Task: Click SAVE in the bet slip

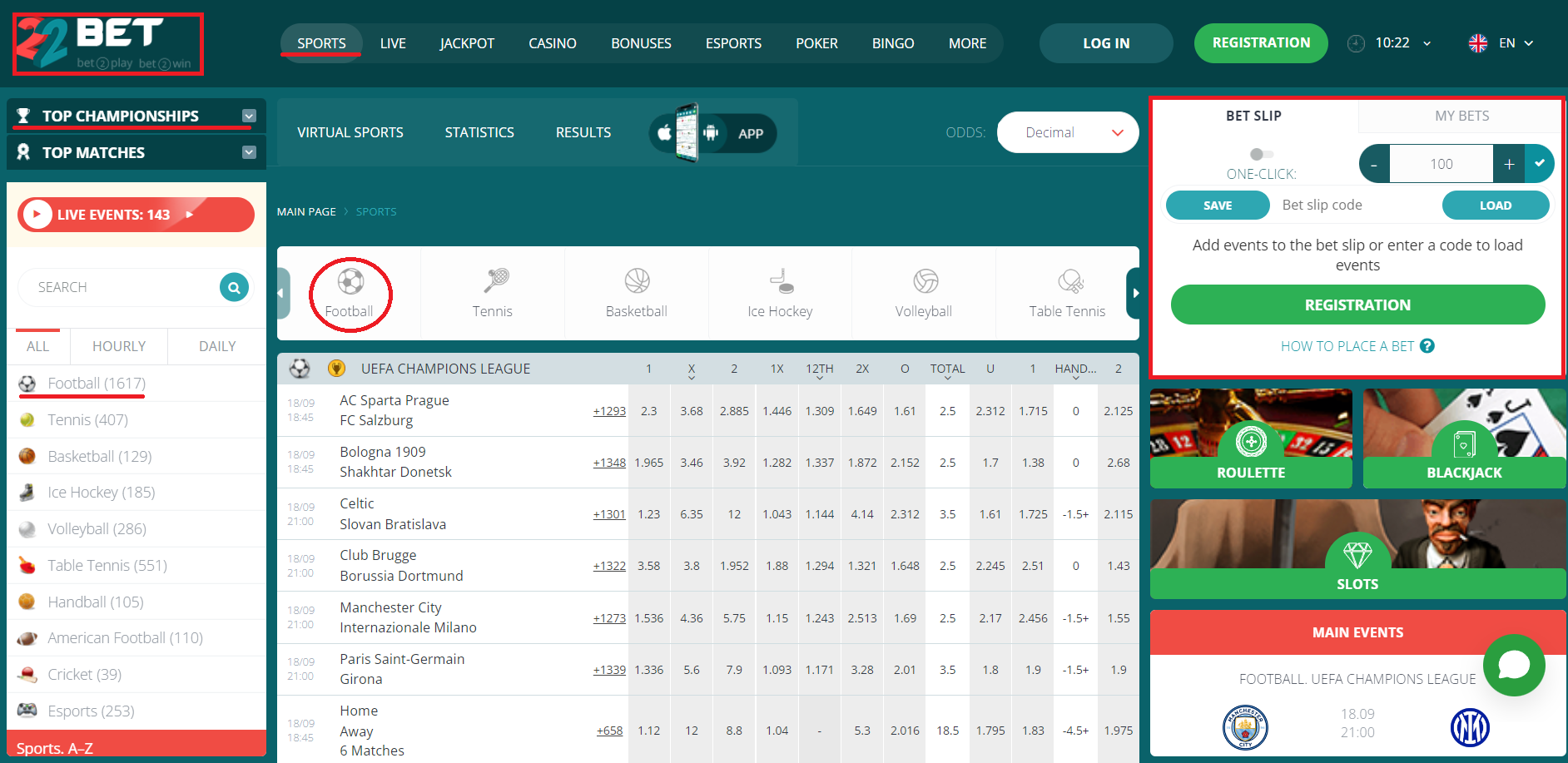Action: point(1218,206)
